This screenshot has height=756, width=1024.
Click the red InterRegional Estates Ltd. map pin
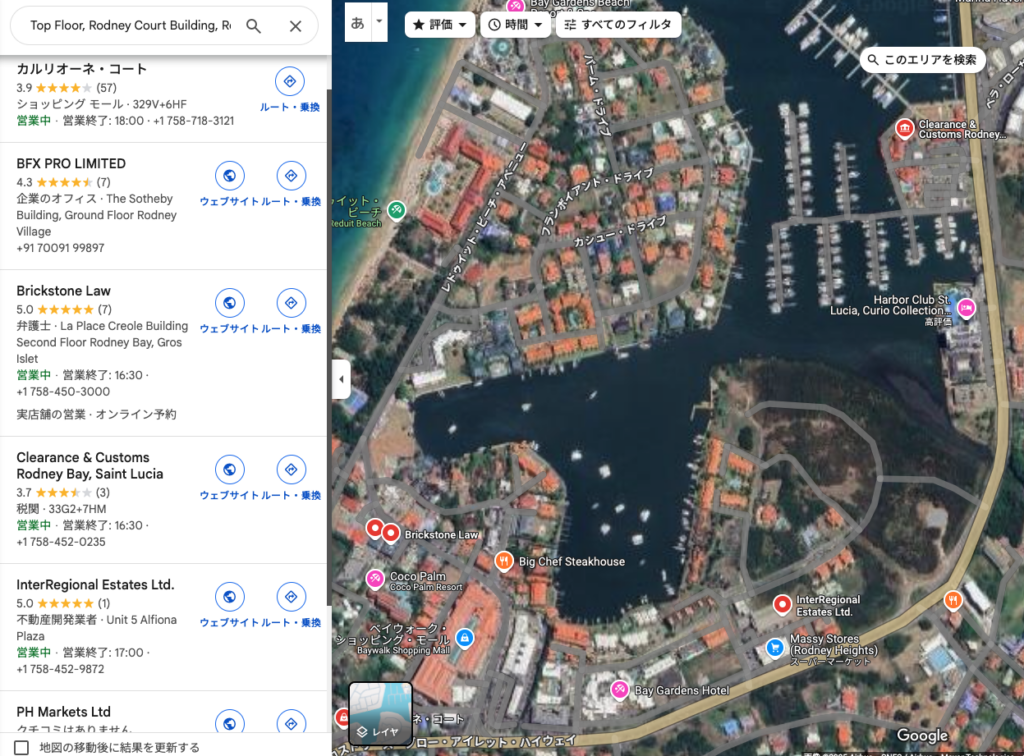click(x=782, y=605)
